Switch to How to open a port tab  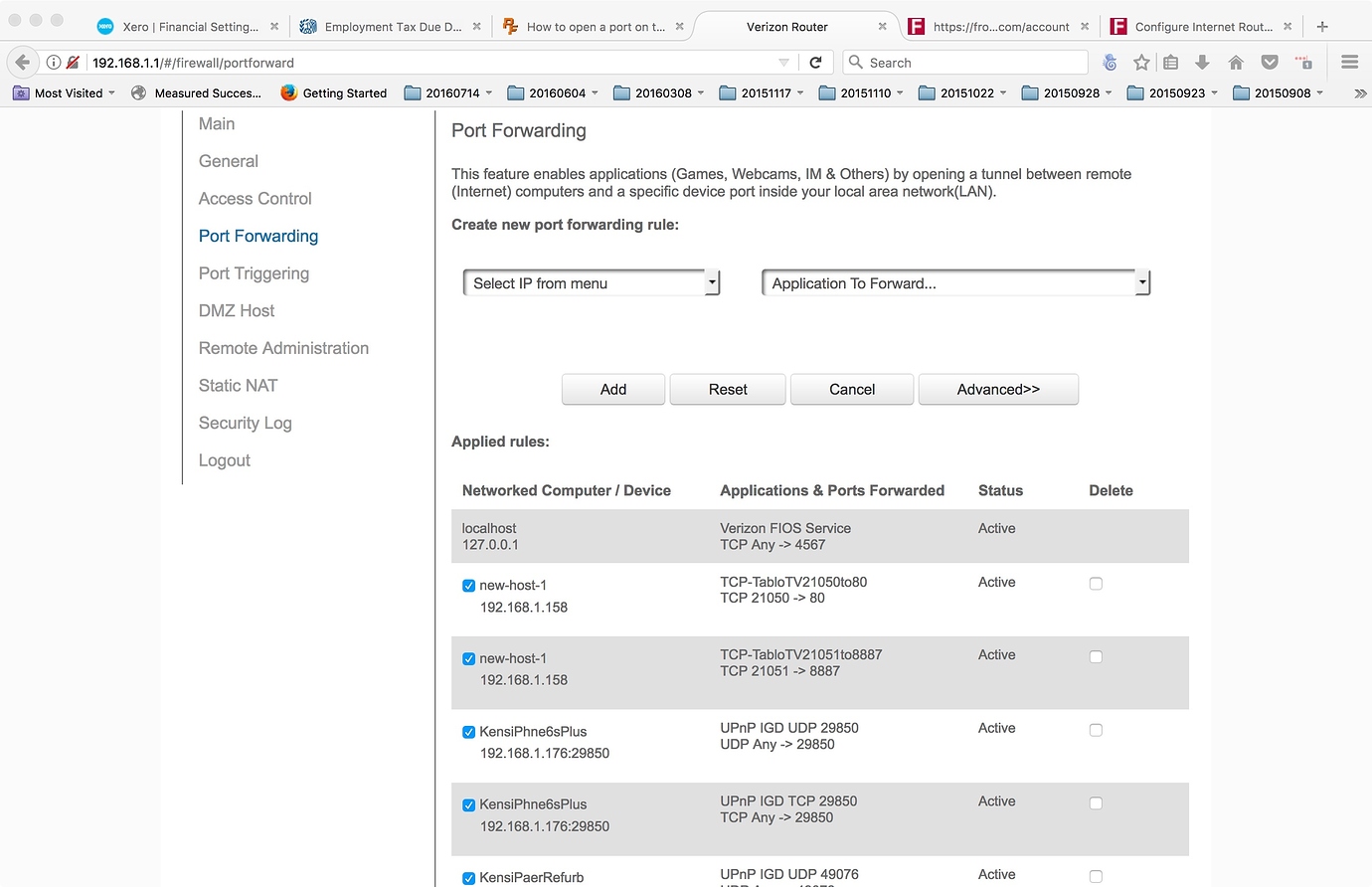(595, 27)
